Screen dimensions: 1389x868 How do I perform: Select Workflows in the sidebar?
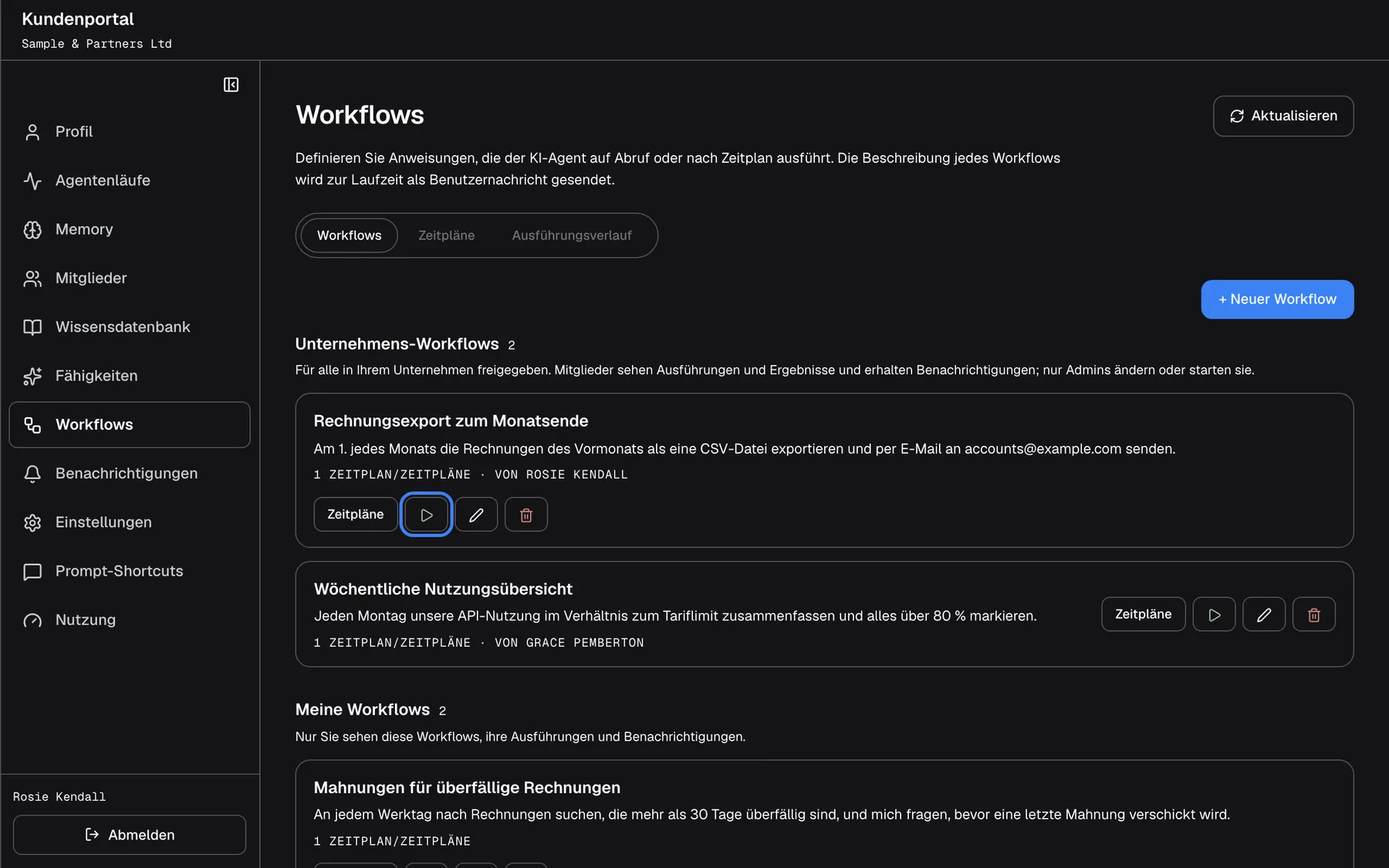pyautogui.click(x=130, y=424)
